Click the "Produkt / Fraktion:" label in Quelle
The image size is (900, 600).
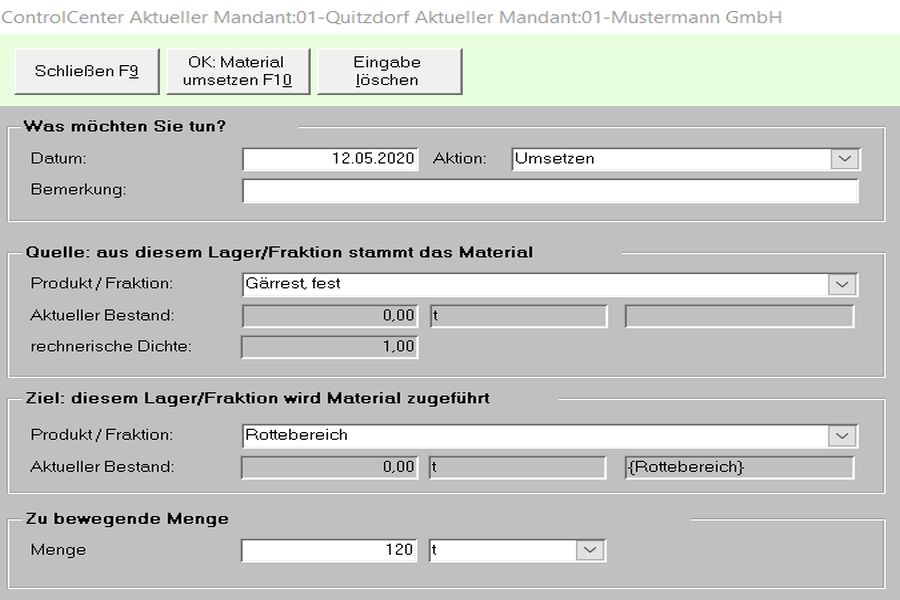coord(102,283)
